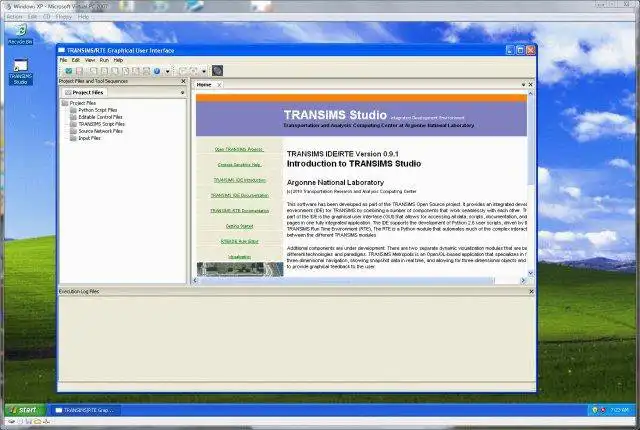Close the Home tab
The width and height of the screenshot is (640, 430).
[x=219, y=85]
